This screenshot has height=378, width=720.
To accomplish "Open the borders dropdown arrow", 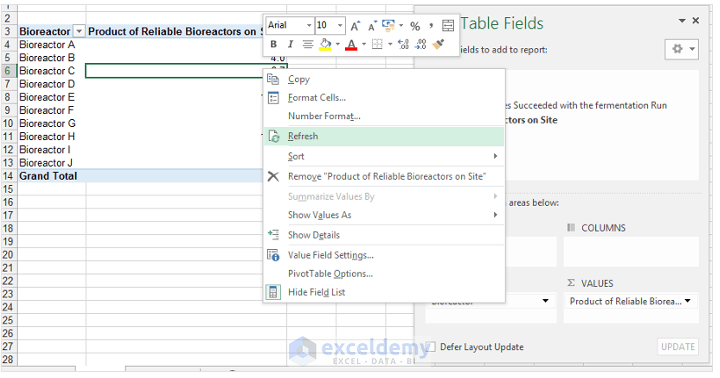I will coord(390,45).
